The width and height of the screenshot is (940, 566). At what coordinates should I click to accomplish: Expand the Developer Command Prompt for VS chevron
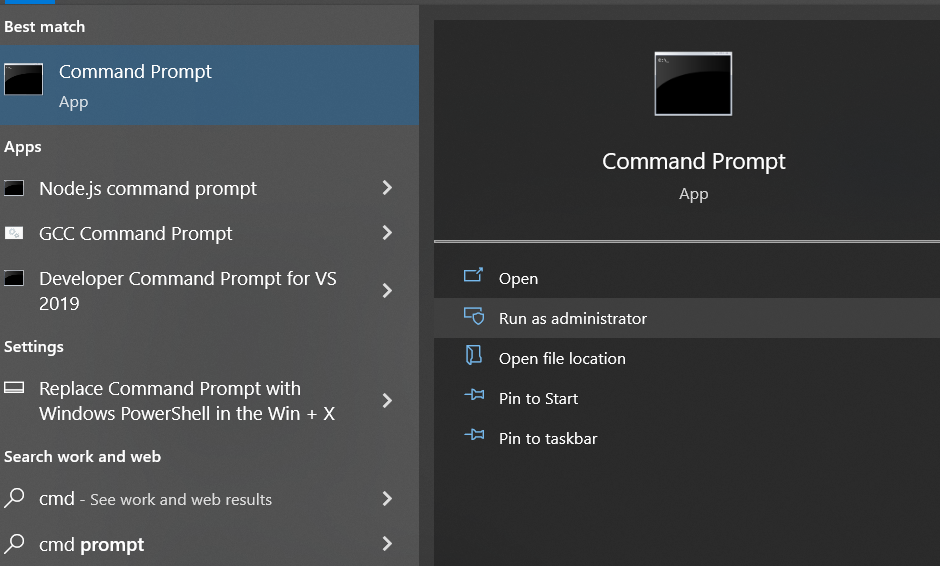[387, 291]
